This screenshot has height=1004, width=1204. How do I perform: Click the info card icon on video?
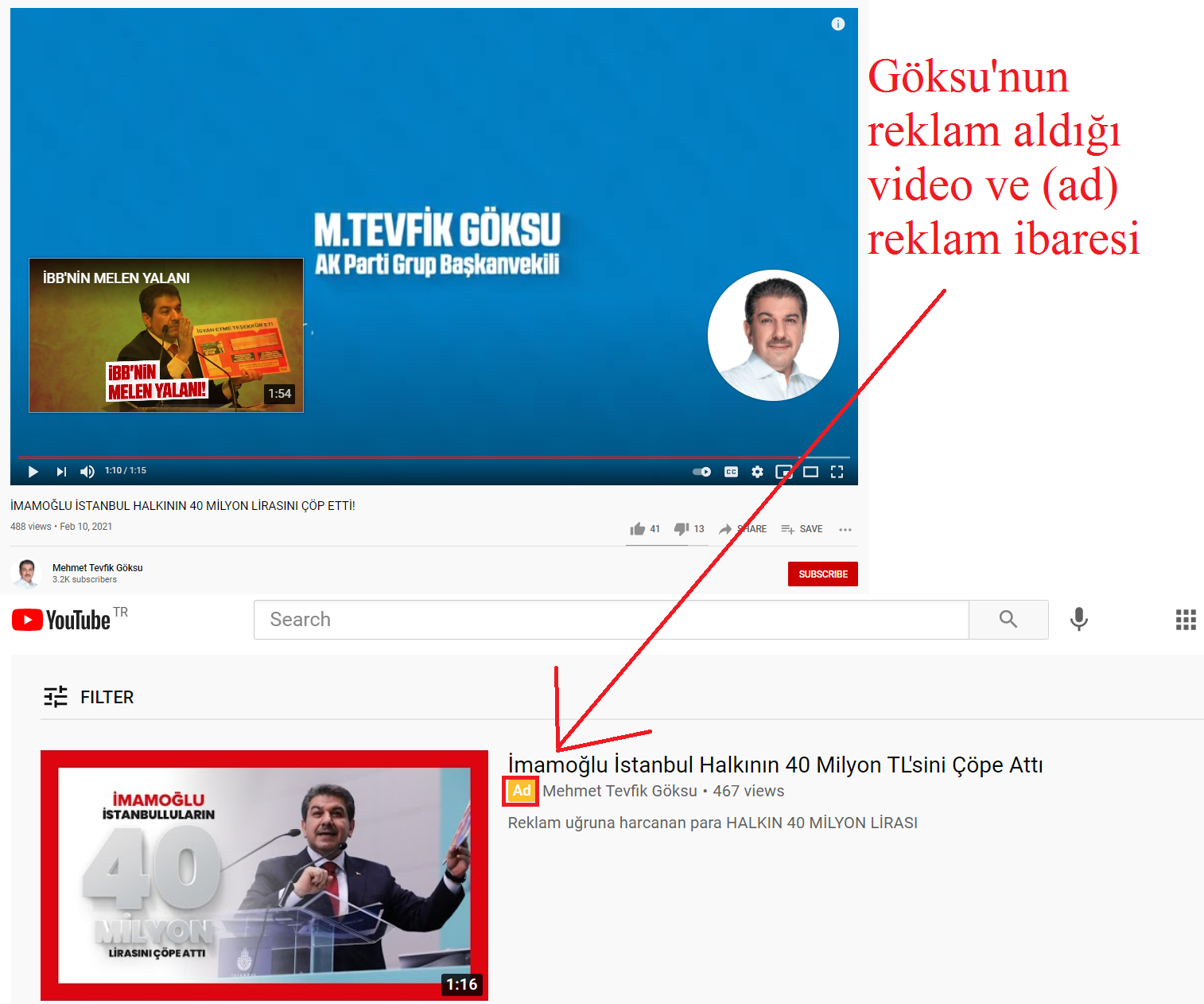tap(837, 24)
